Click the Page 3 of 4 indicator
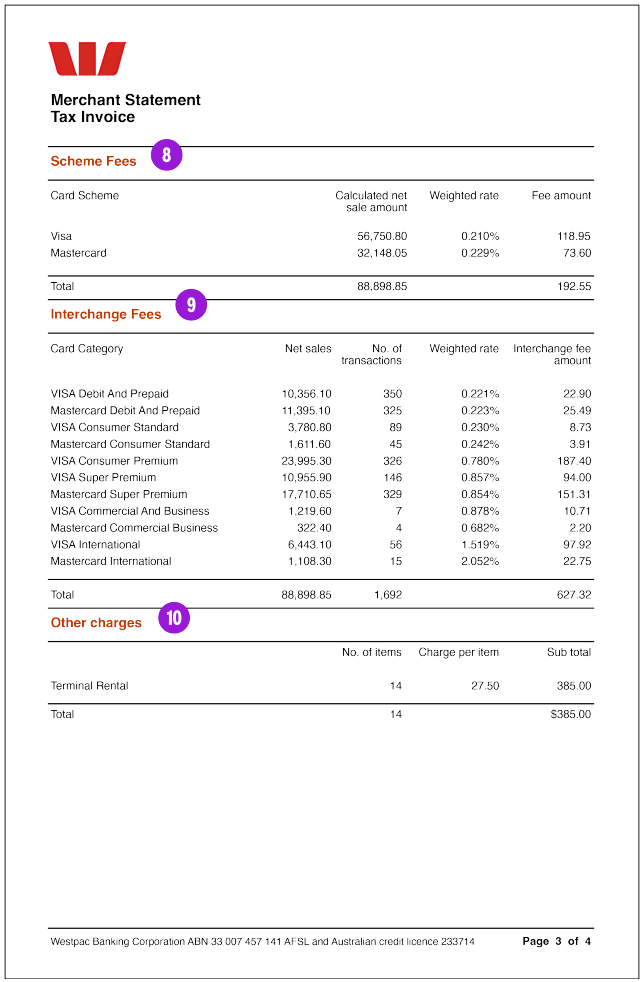 point(556,941)
